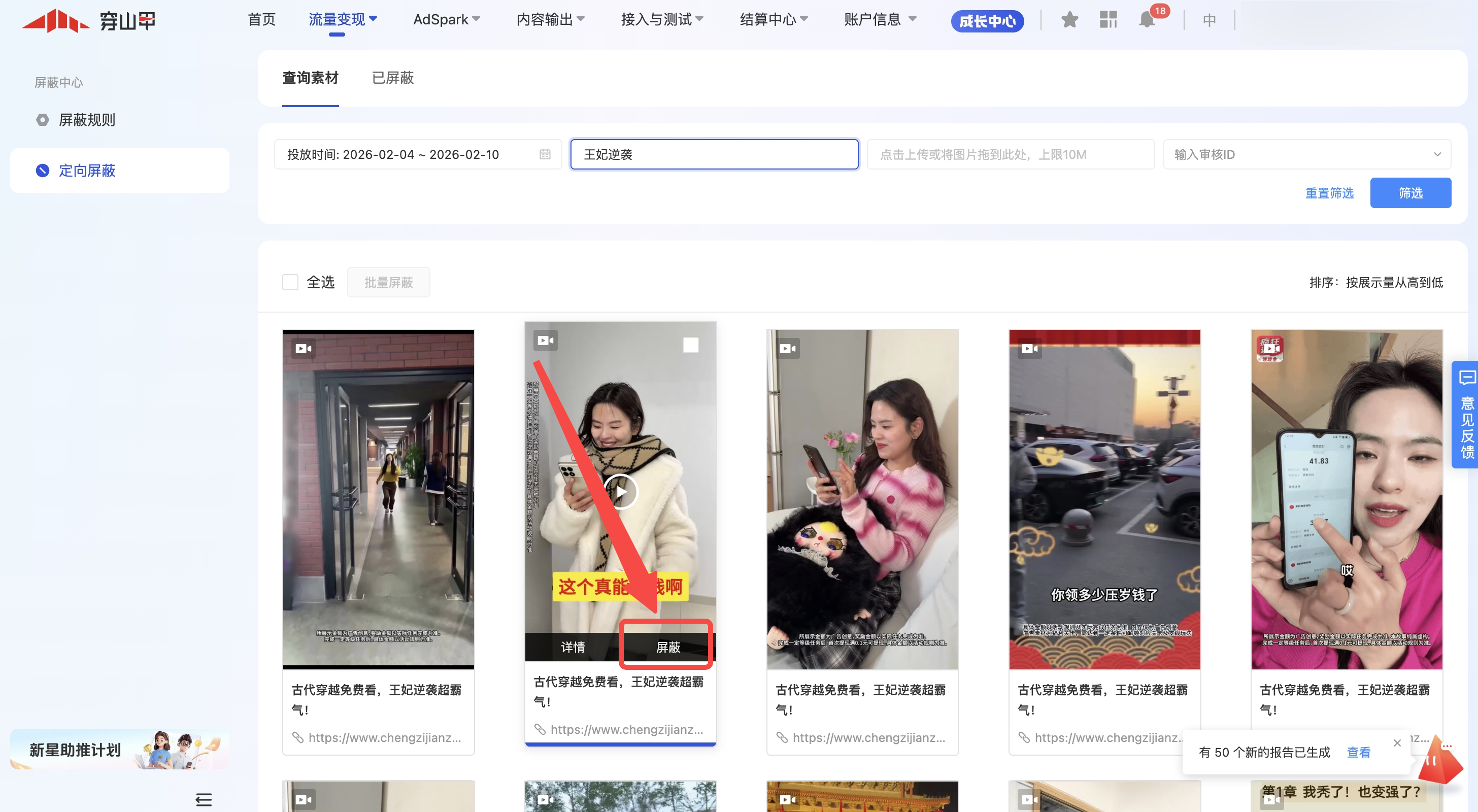
Task: Check the 全选 select-all checkbox
Action: (x=290, y=282)
